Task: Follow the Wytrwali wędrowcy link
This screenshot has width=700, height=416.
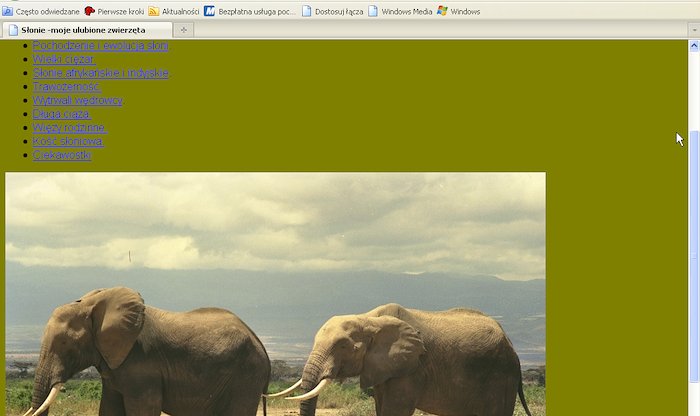Action: [78, 100]
